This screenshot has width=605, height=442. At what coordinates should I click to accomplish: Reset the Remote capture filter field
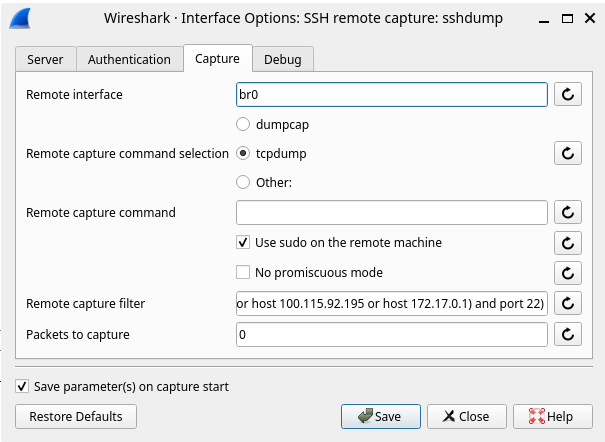(567, 304)
